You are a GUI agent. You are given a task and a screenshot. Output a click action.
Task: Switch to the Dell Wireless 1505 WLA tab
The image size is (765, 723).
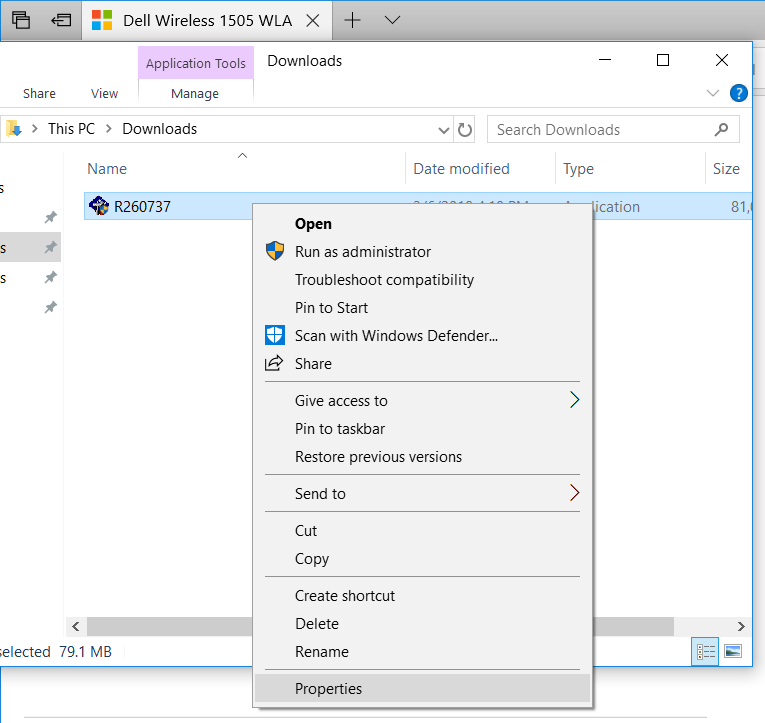[x=207, y=20]
